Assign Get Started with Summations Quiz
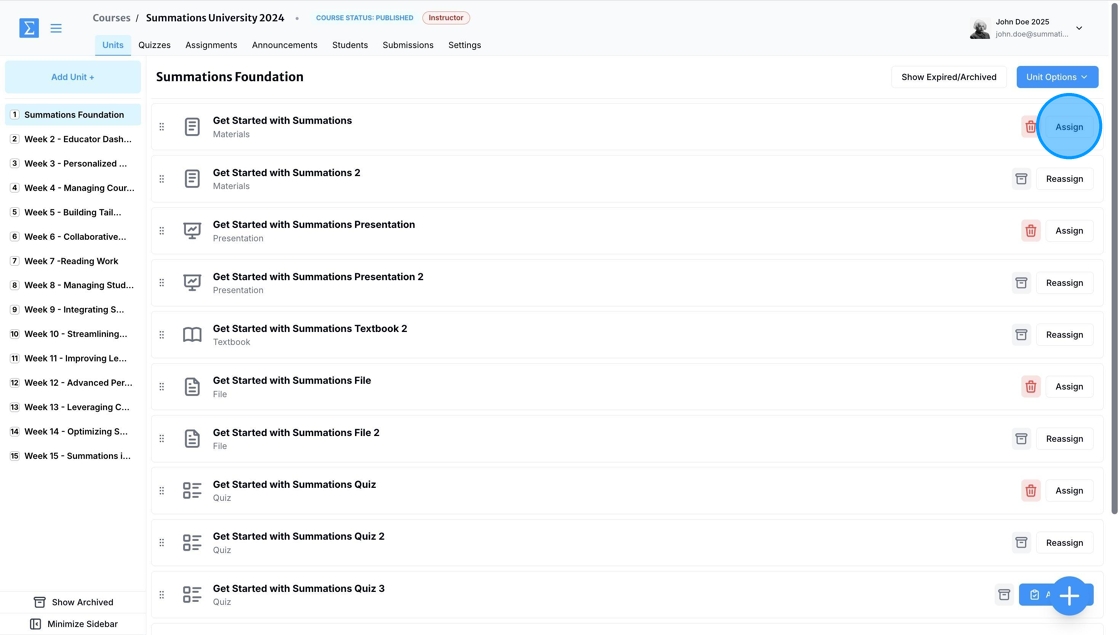The image size is (1120, 635). (1069, 491)
